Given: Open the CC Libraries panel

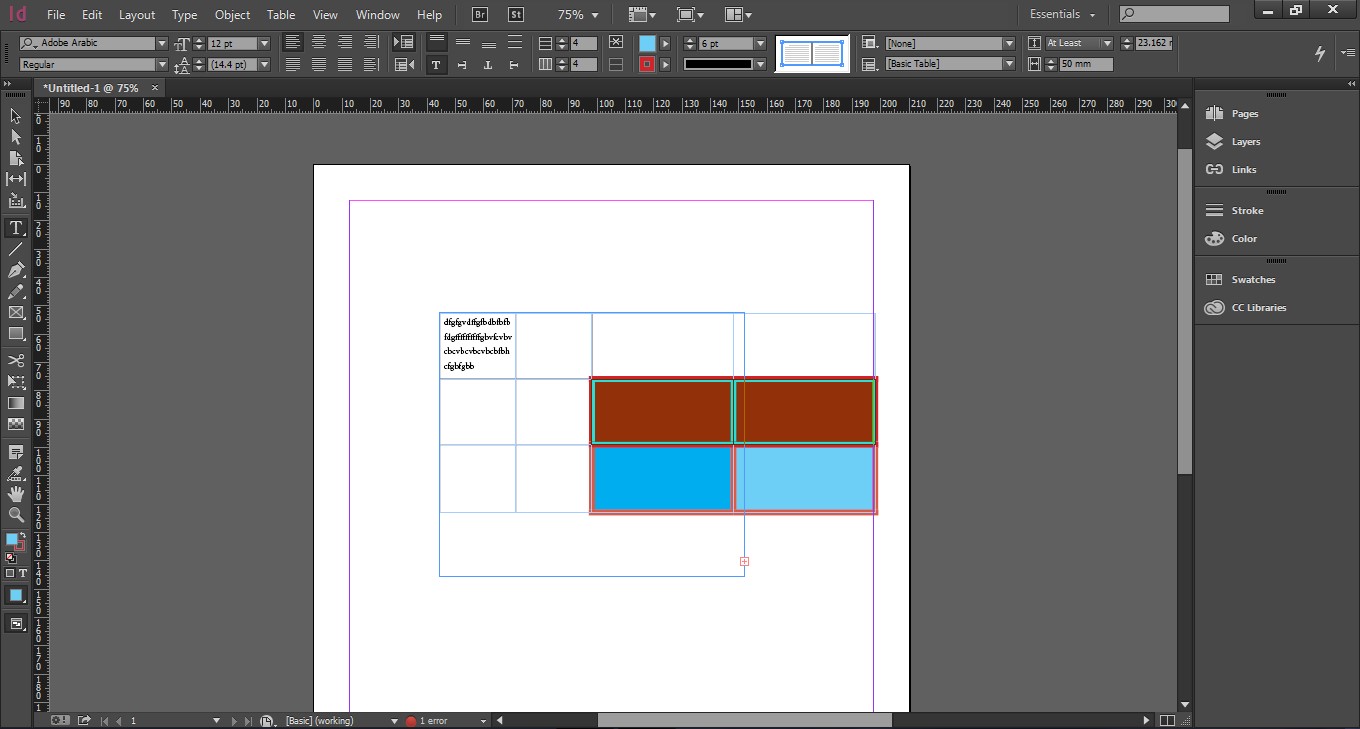Looking at the screenshot, I should [1259, 308].
